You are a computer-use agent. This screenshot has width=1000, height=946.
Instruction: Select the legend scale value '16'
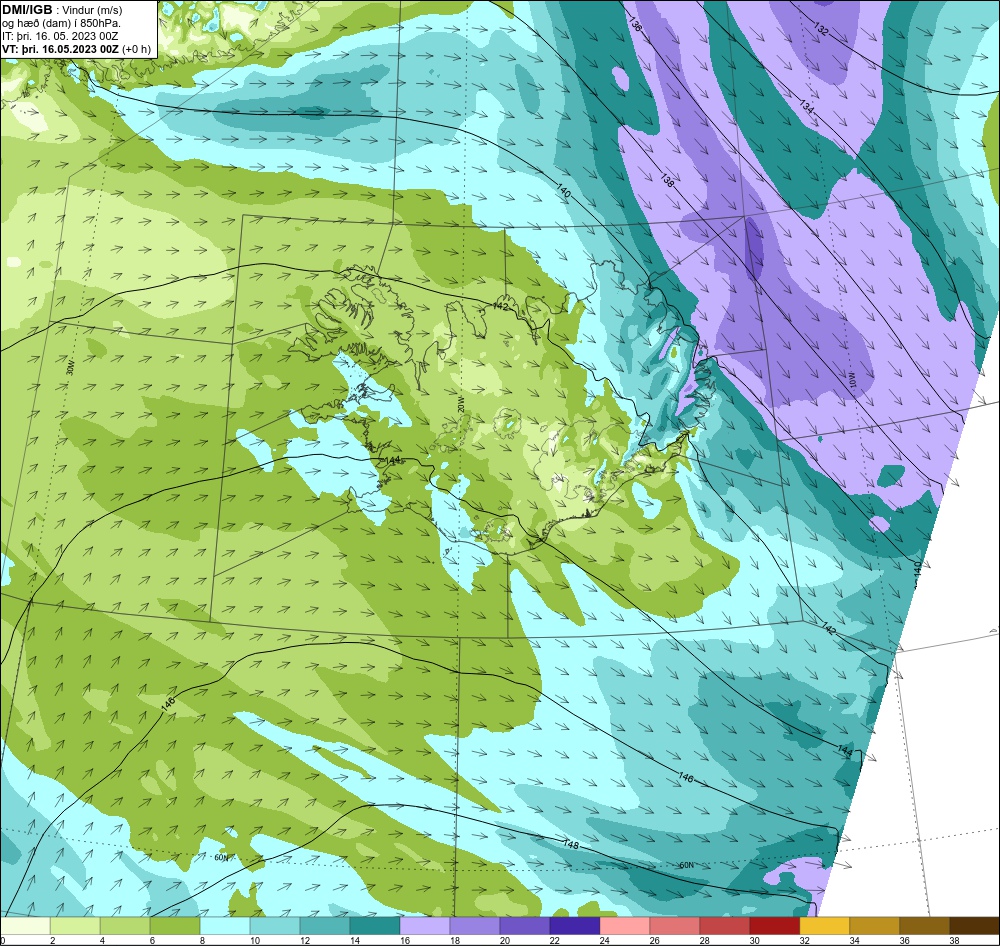pyautogui.click(x=404, y=940)
